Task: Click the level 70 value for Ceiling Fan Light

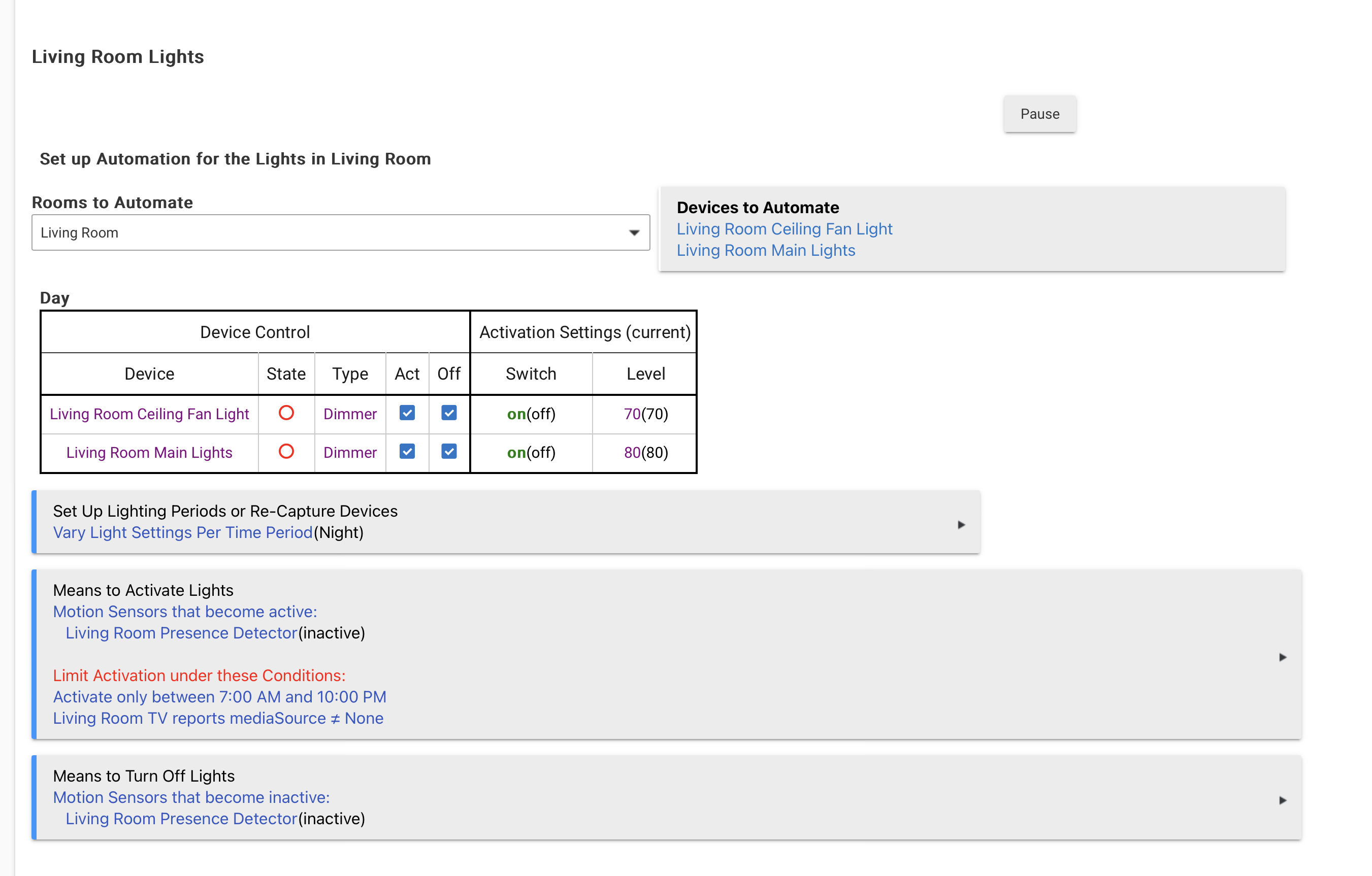Action: coord(632,414)
